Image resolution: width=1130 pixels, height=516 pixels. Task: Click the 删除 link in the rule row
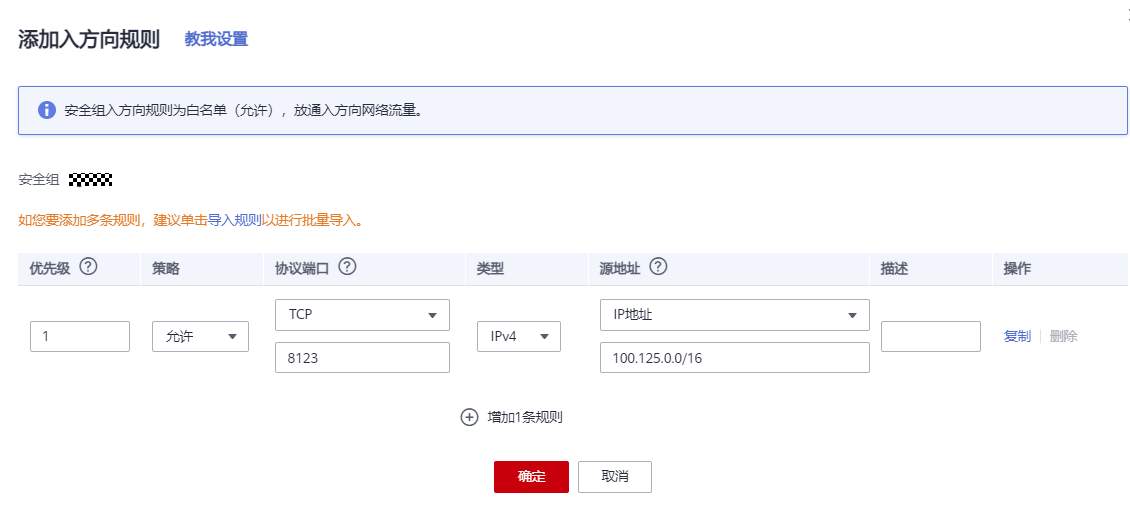tap(1064, 337)
